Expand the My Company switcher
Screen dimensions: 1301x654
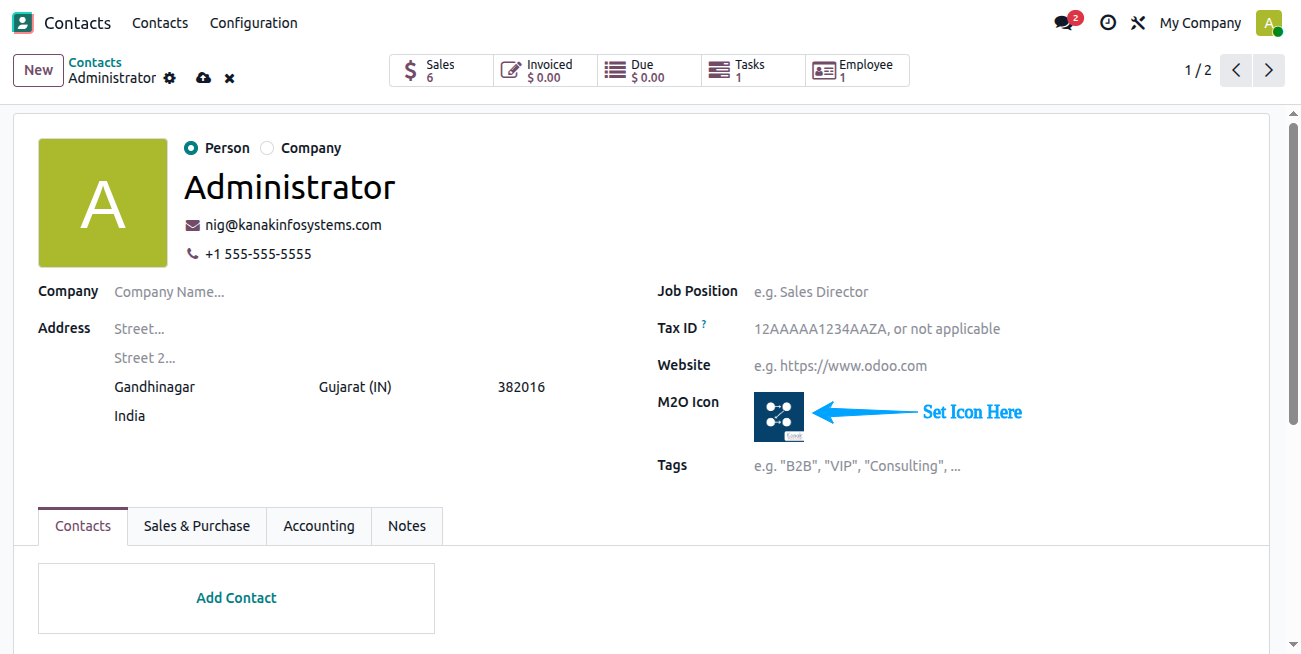click(x=1200, y=23)
